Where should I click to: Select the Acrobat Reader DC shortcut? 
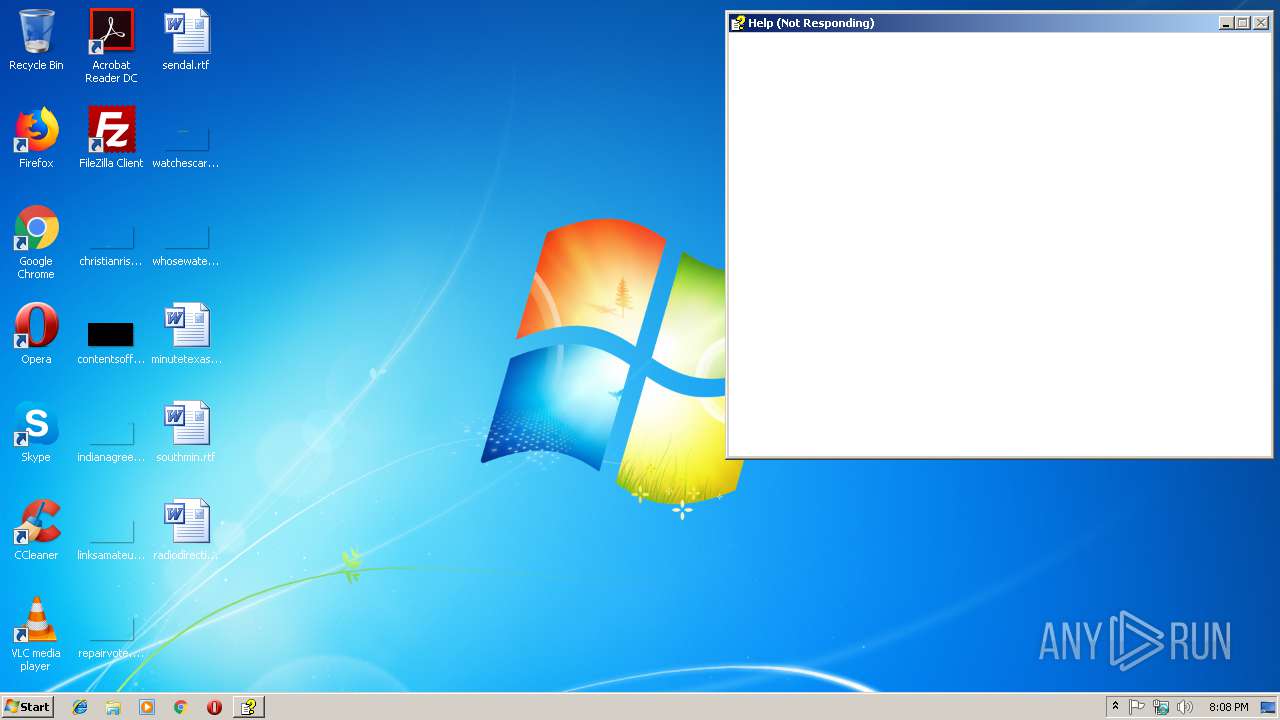(x=111, y=46)
